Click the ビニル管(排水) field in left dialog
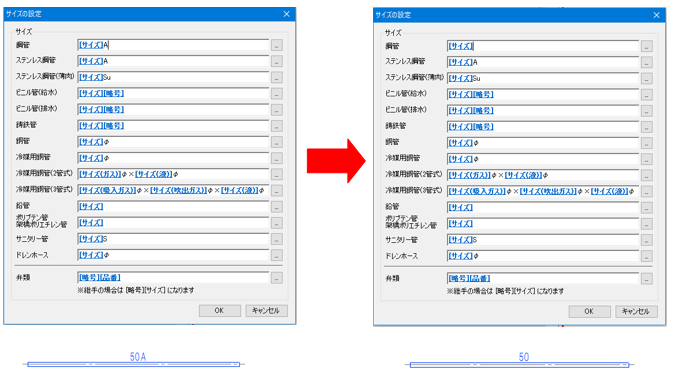 [x=173, y=110]
